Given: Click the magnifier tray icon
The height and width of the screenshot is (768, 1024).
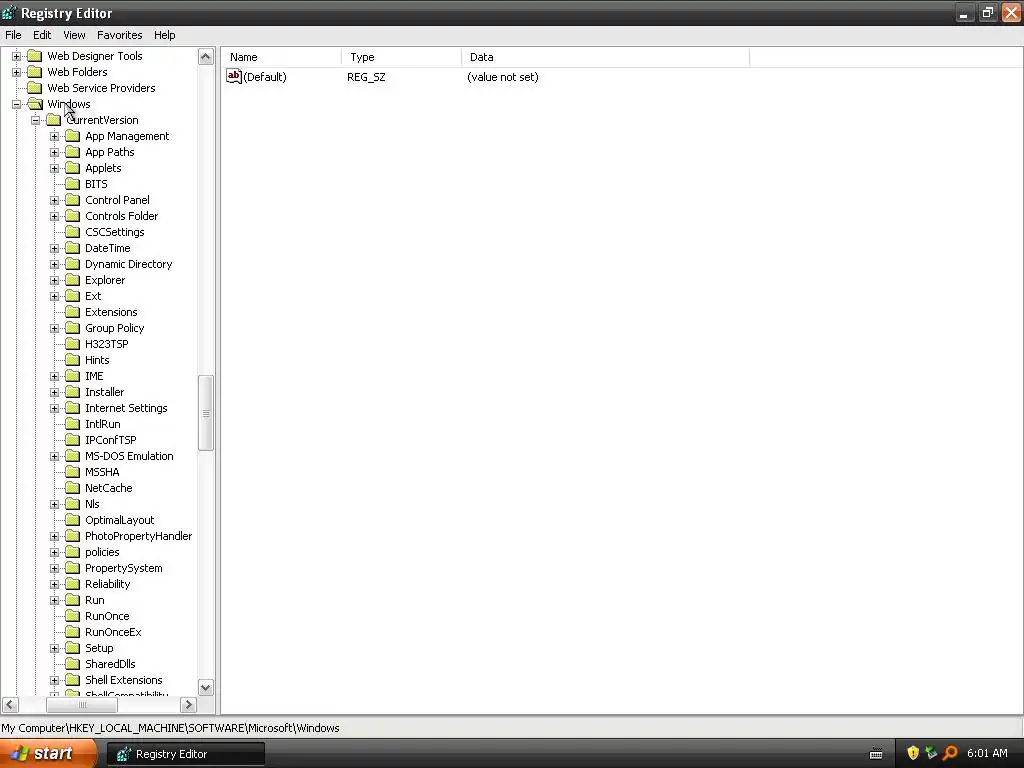Looking at the screenshot, I should pyautogui.click(x=950, y=753).
